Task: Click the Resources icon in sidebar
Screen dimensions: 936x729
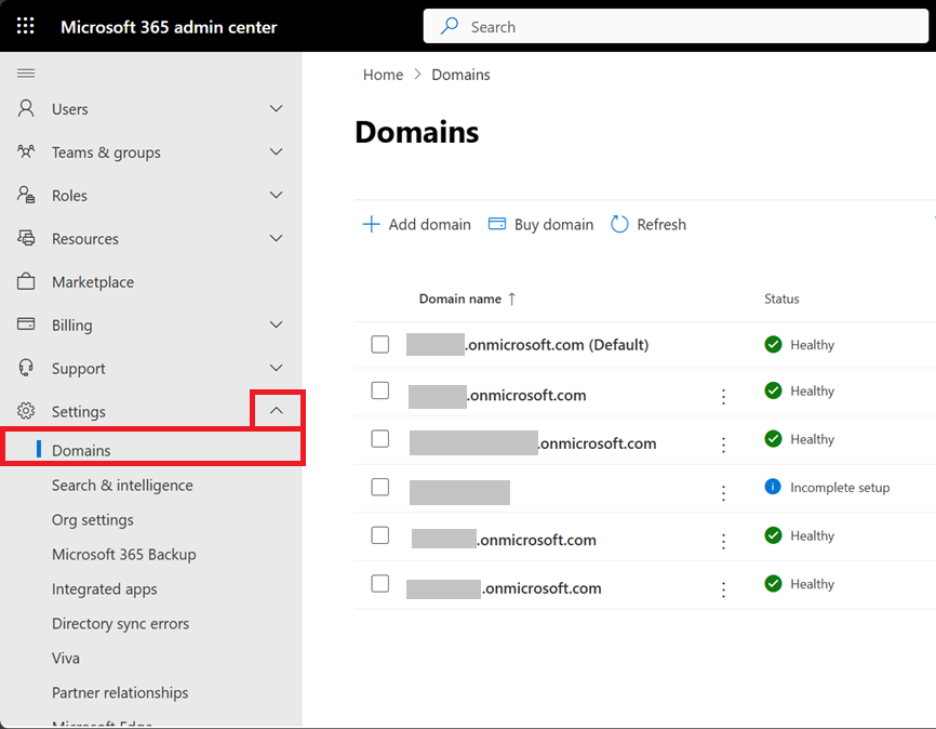Action: click(x=26, y=238)
